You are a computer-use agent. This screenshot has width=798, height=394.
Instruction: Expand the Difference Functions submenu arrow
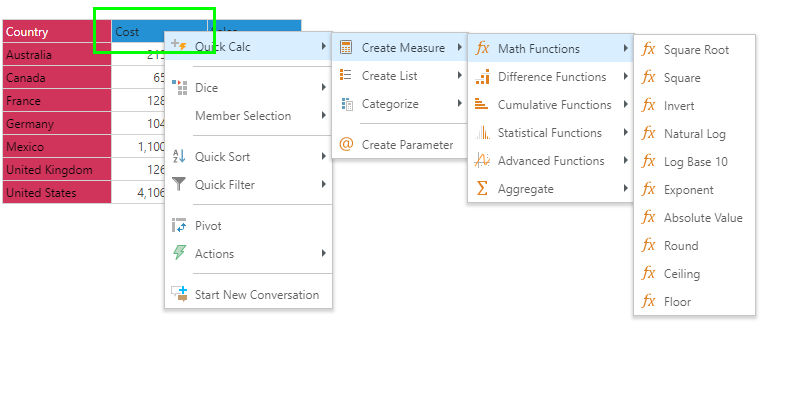625,77
